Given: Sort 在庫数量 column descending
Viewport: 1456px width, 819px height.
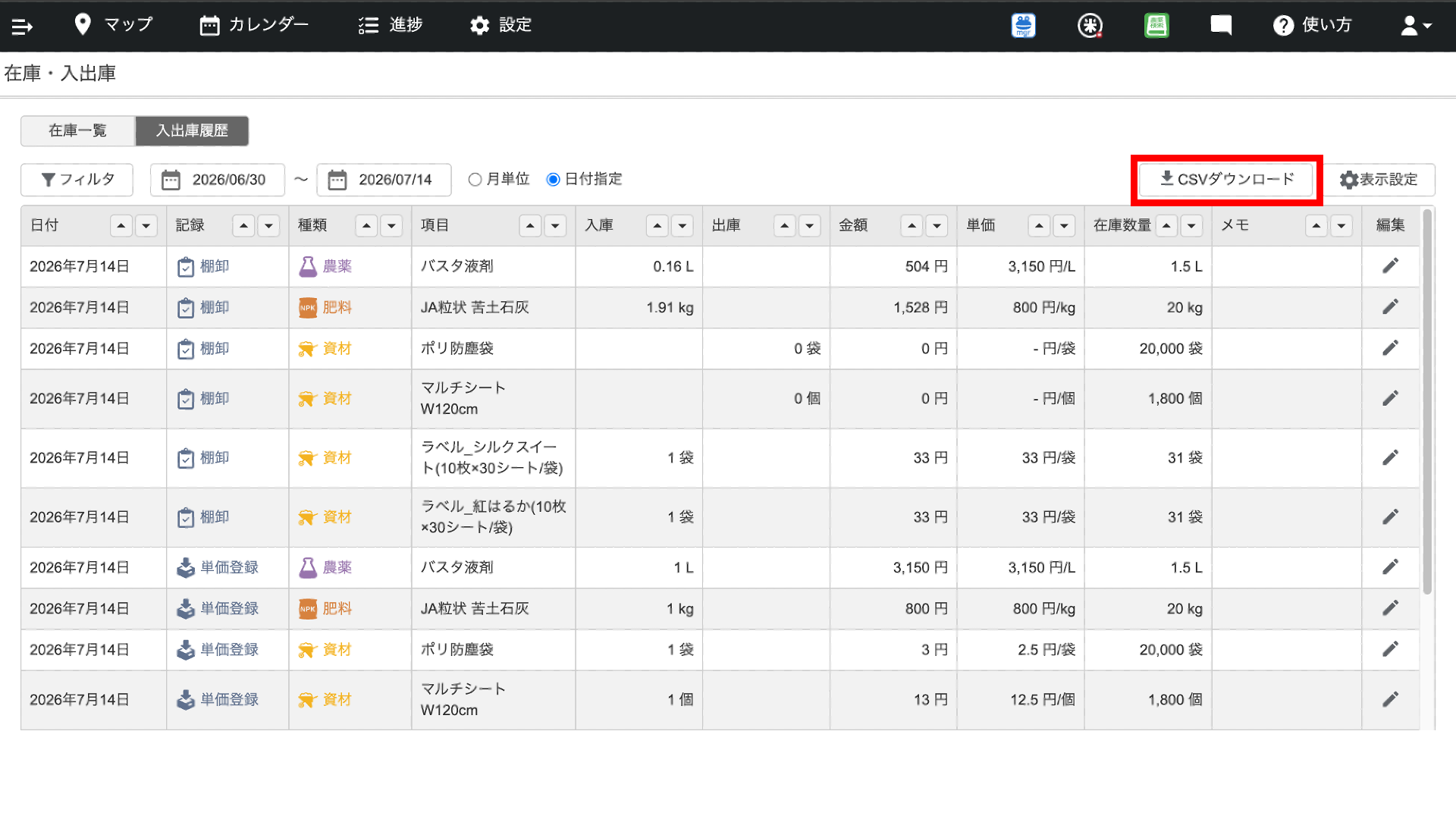Looking at the screenshot, I should point(1191,225).
